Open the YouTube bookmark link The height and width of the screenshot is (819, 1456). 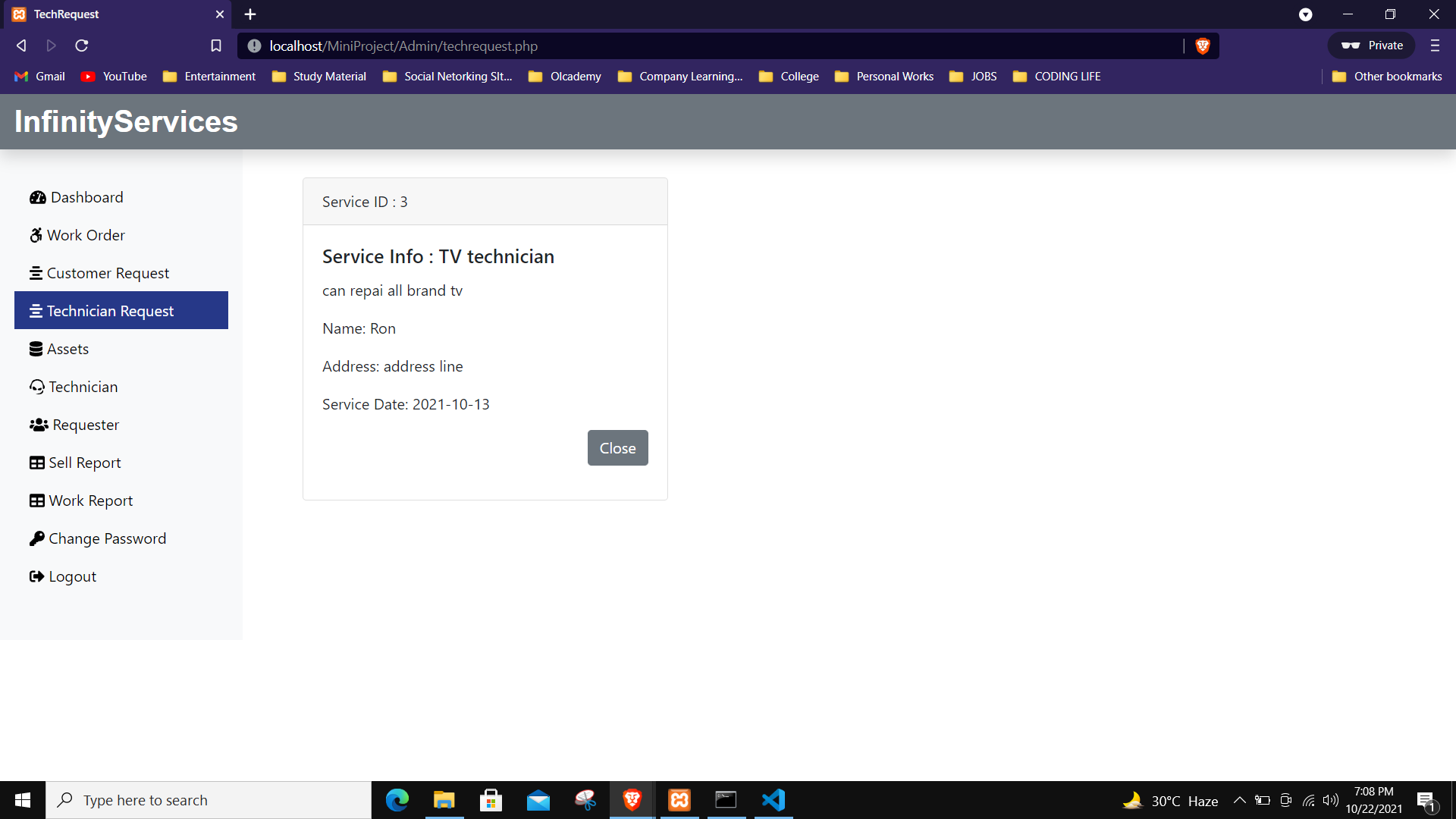[124, 76]
